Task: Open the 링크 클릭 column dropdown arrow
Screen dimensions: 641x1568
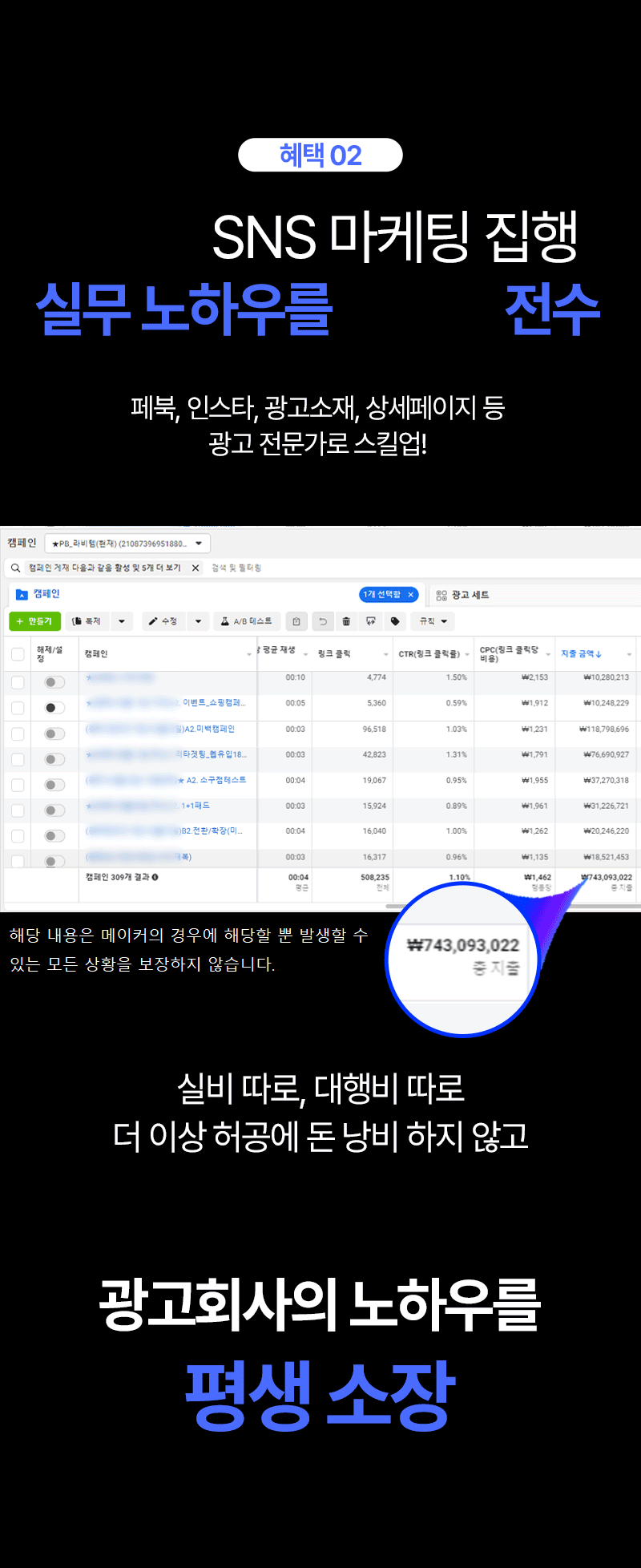Action: [386, 655]
